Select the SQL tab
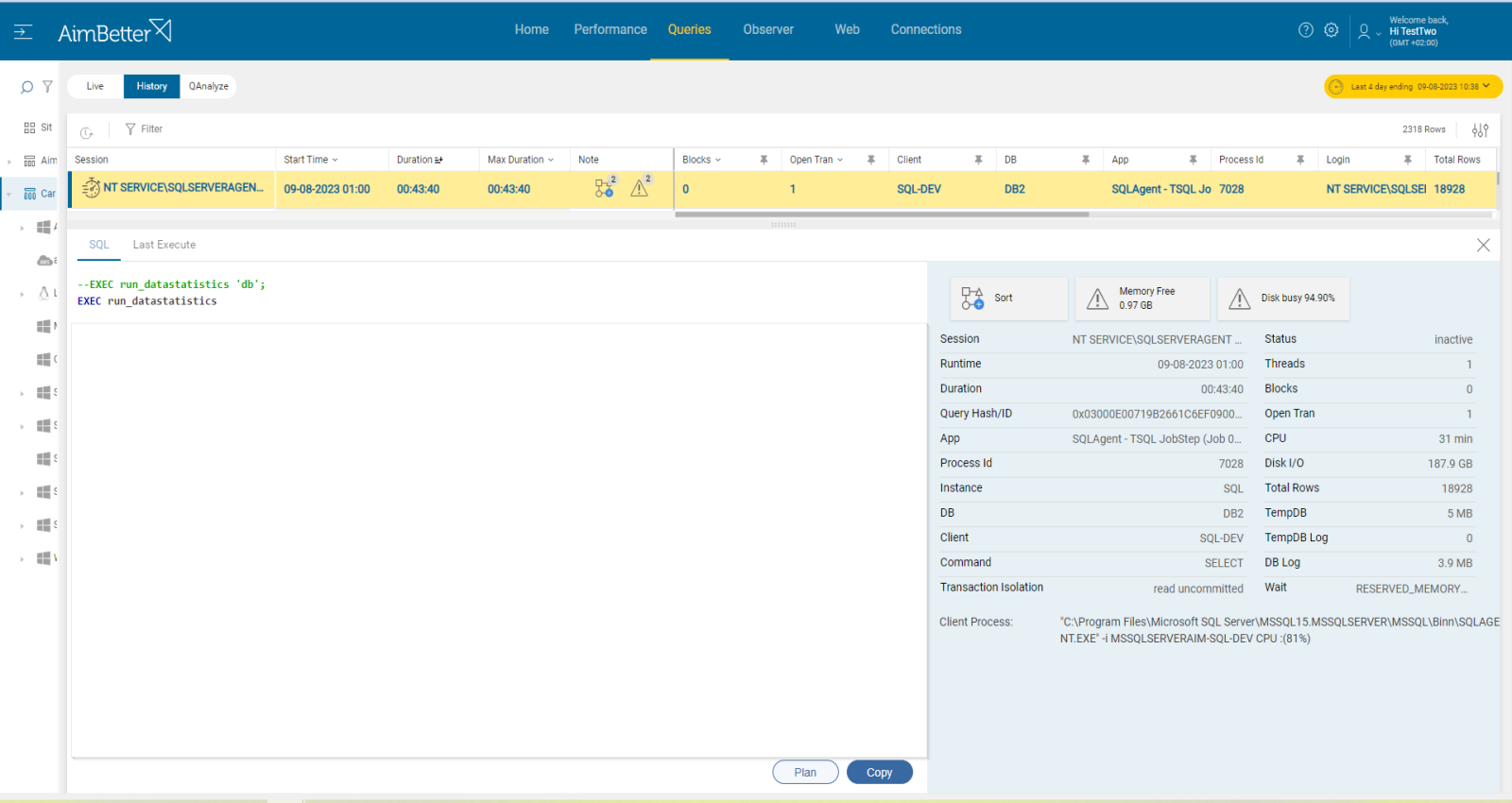The image size is (1512, 803). pos(99,245)
